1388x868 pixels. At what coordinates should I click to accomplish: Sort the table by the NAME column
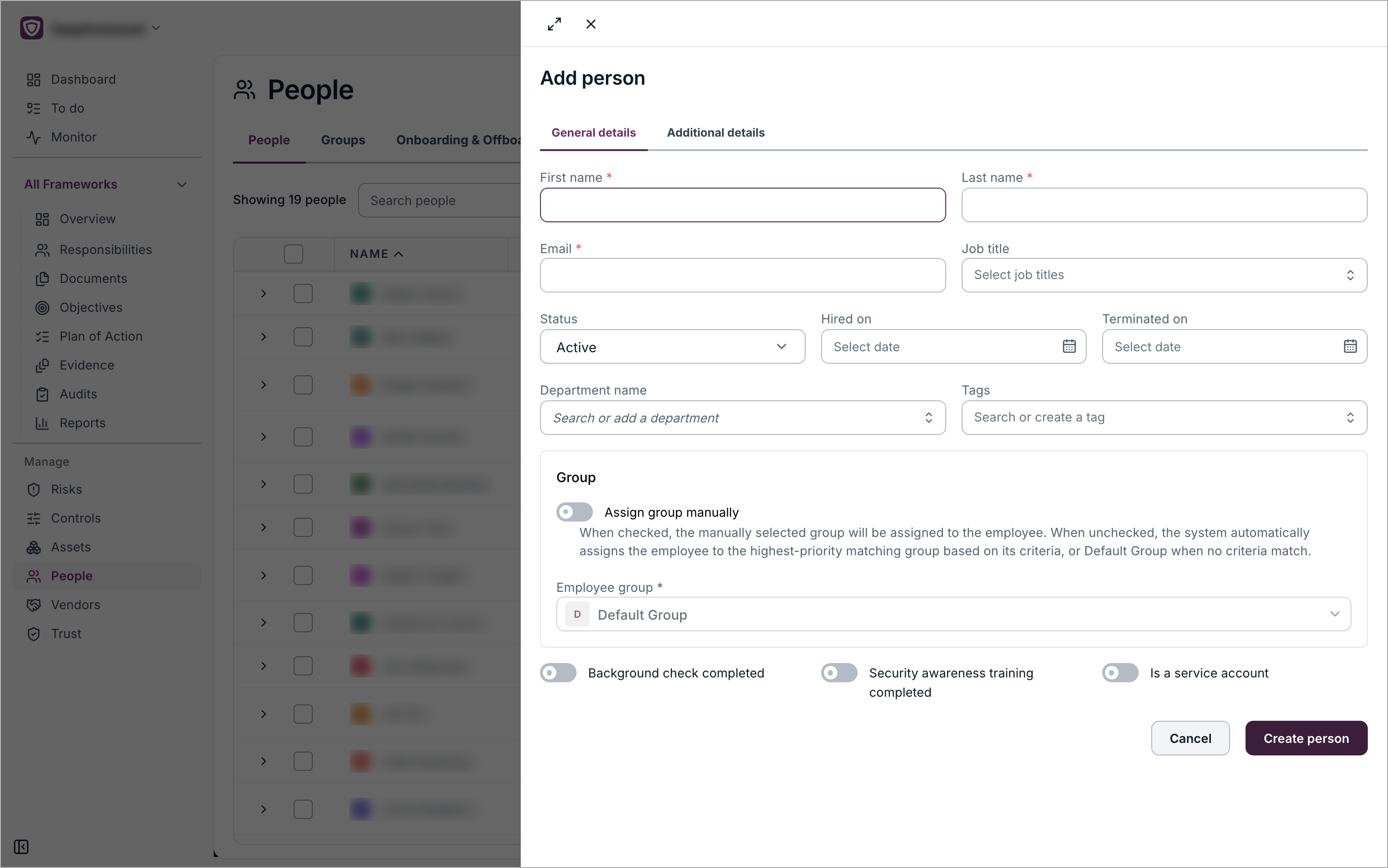(x=376, y=254)
